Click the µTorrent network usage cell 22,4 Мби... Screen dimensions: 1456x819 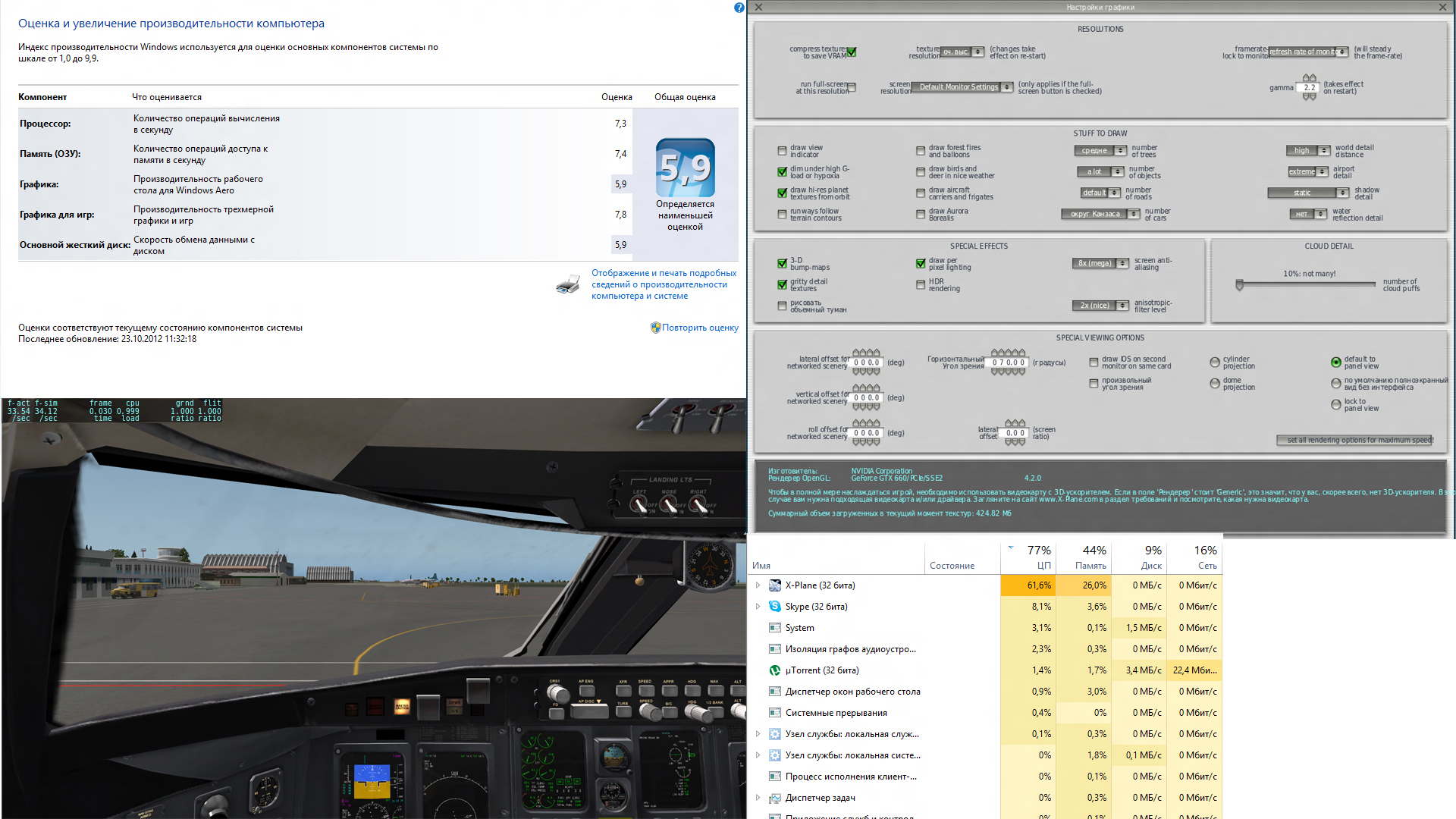coord(1194,670)
